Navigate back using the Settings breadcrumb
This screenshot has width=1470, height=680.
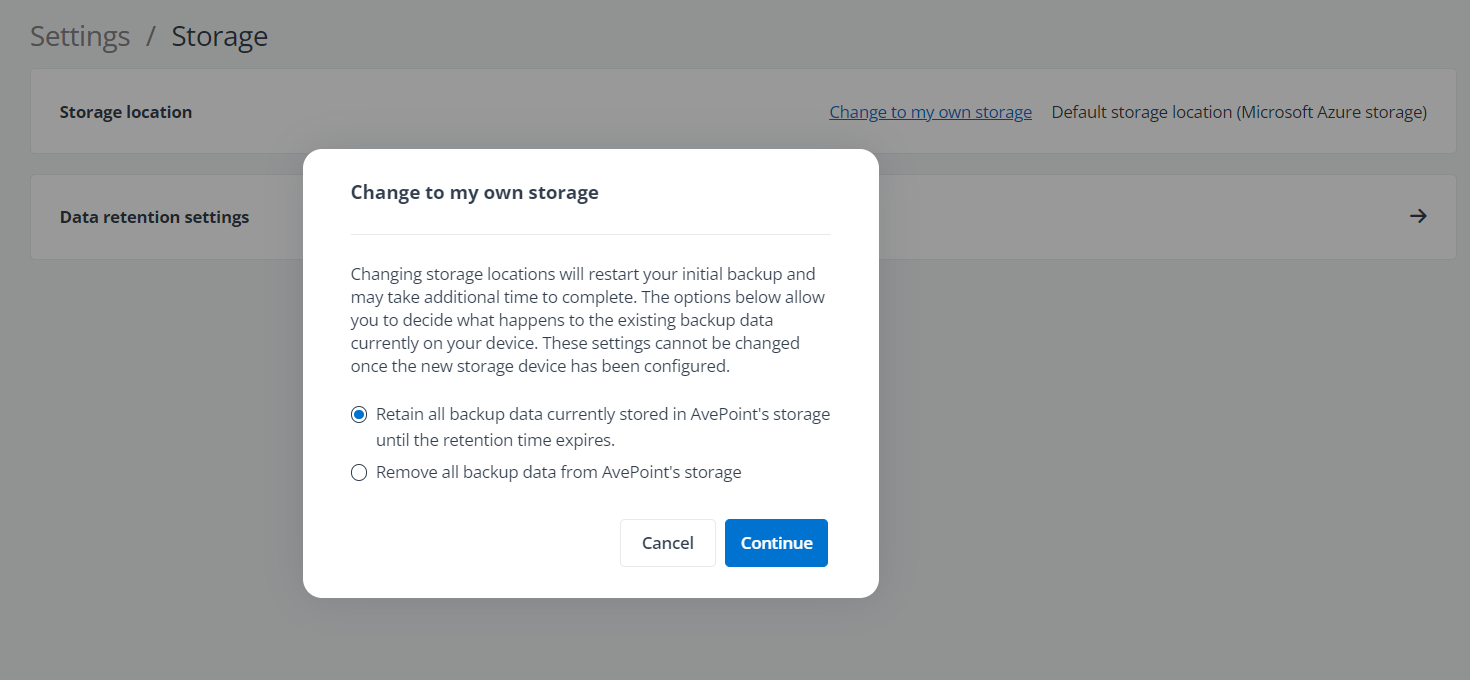[x=79, y=36]
